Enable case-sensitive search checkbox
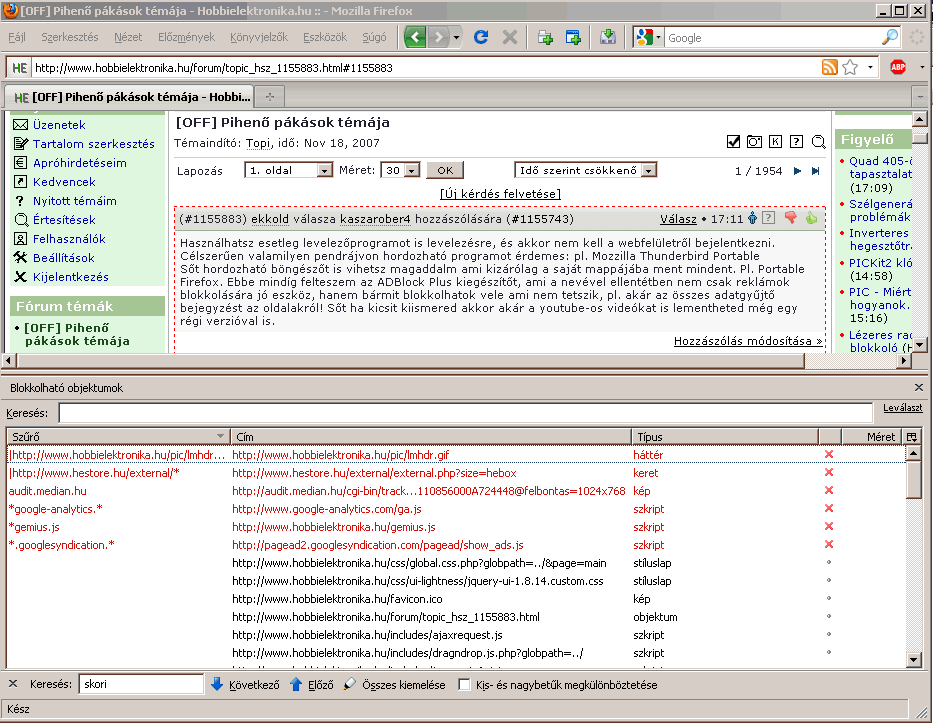Image resolution: width=933 pixels, height=723 pixels. point(464,684)
